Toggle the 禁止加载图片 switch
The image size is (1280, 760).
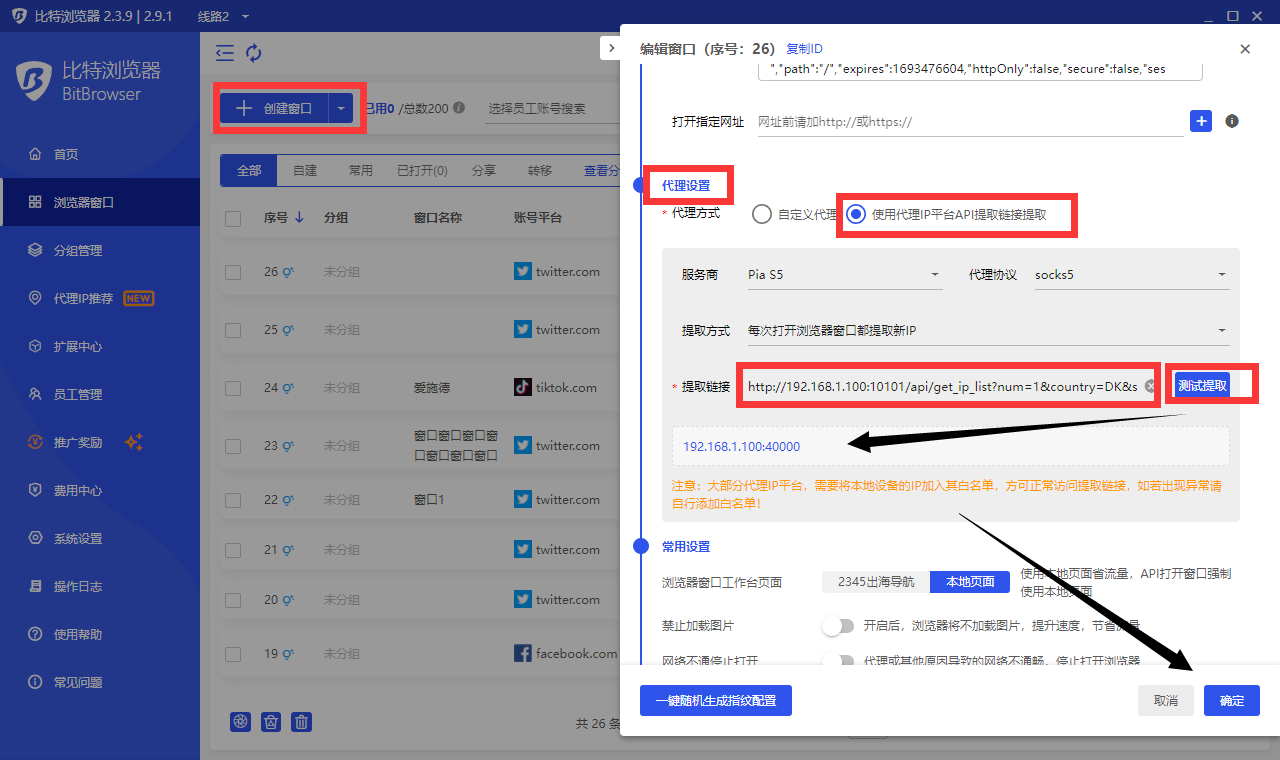(838, 626)
